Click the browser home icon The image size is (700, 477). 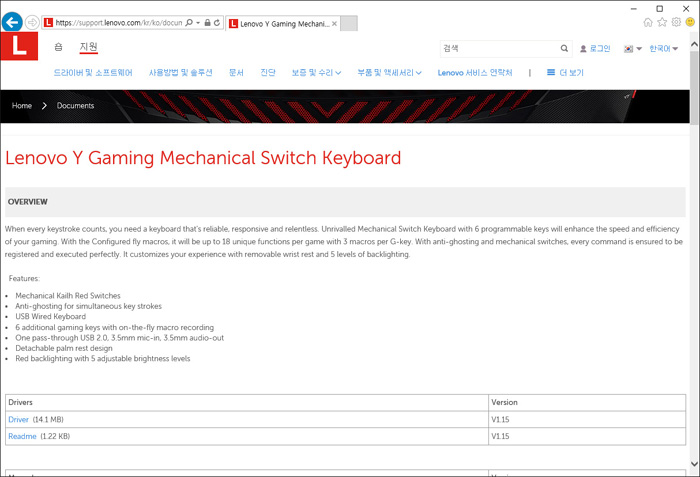click(x=648, y=22)
